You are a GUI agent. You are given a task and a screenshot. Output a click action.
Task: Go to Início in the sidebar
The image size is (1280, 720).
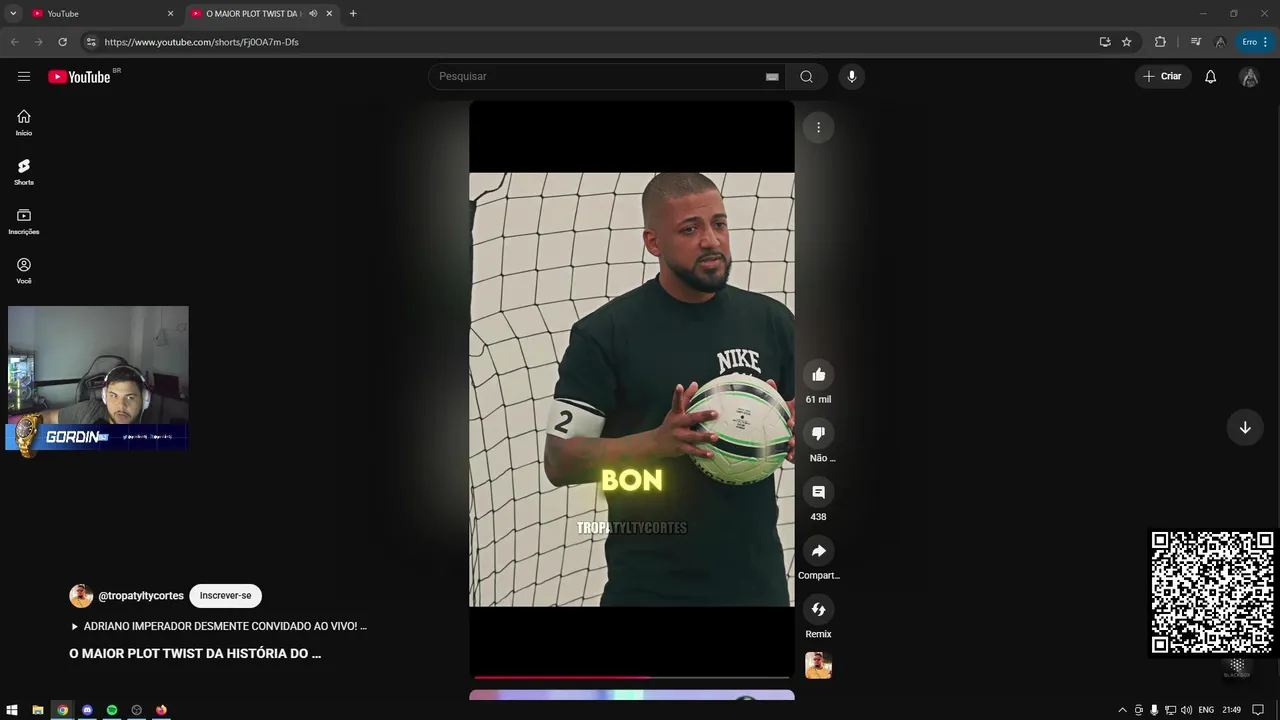pos(24,122)
